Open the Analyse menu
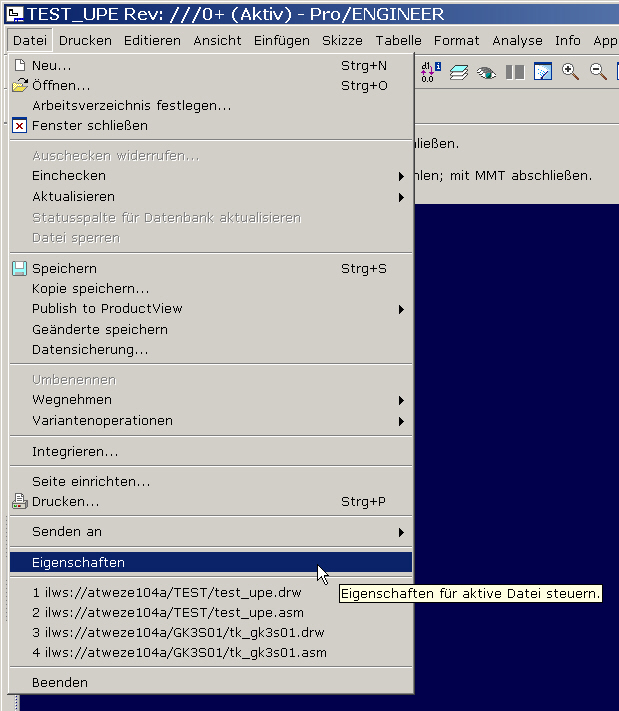Screen dimensions: 619x711 click(517, 41)
